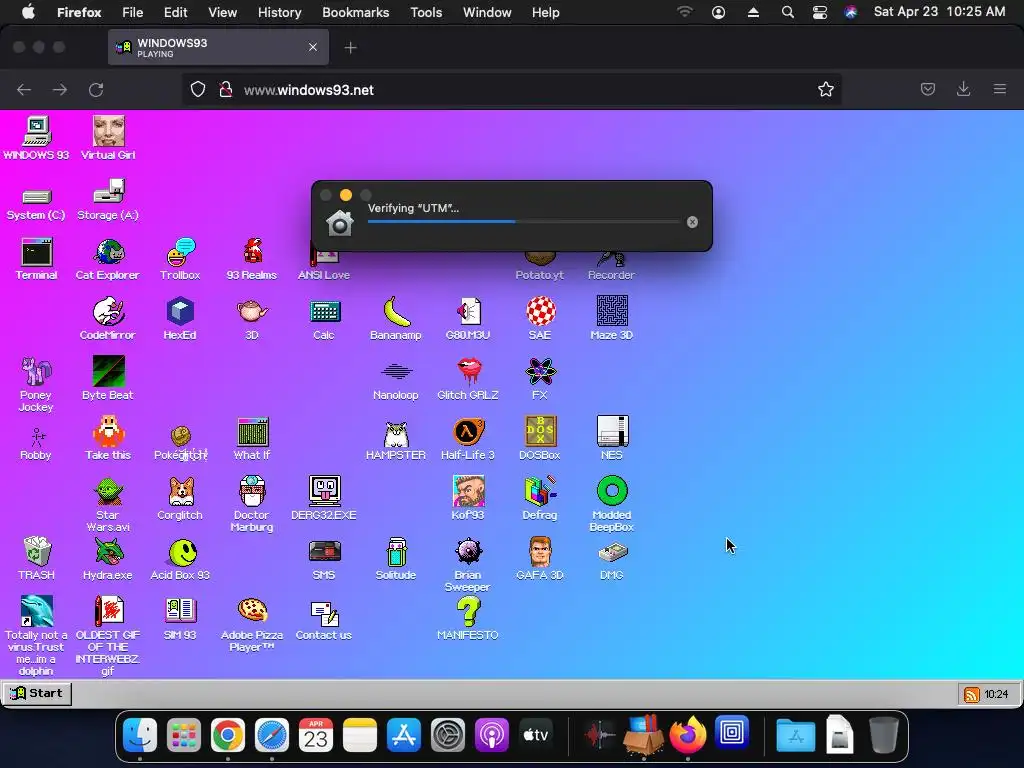The width and height of the screenshot is (1024, 768).
Task: Open System Preferences in the Dock
Action: (x=448, y=735)
